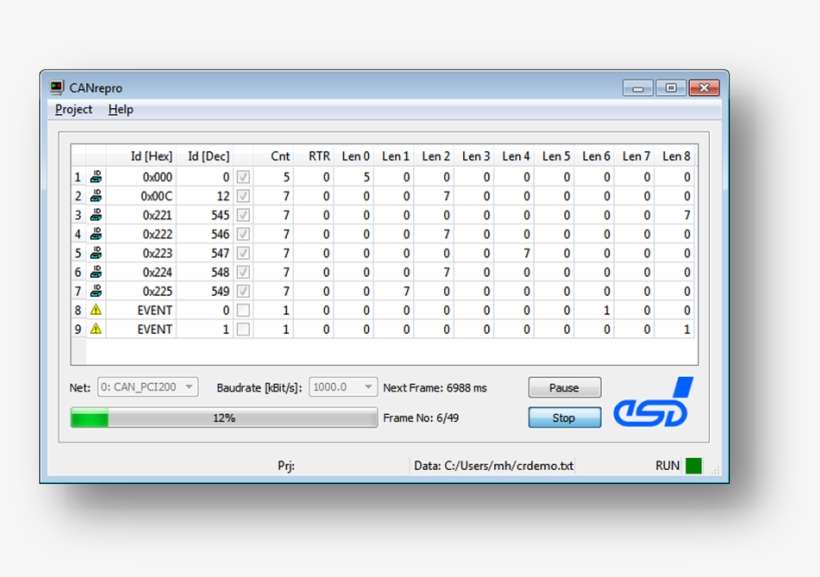Click the esd logo

pyautogui.click(x=653, y=403)
